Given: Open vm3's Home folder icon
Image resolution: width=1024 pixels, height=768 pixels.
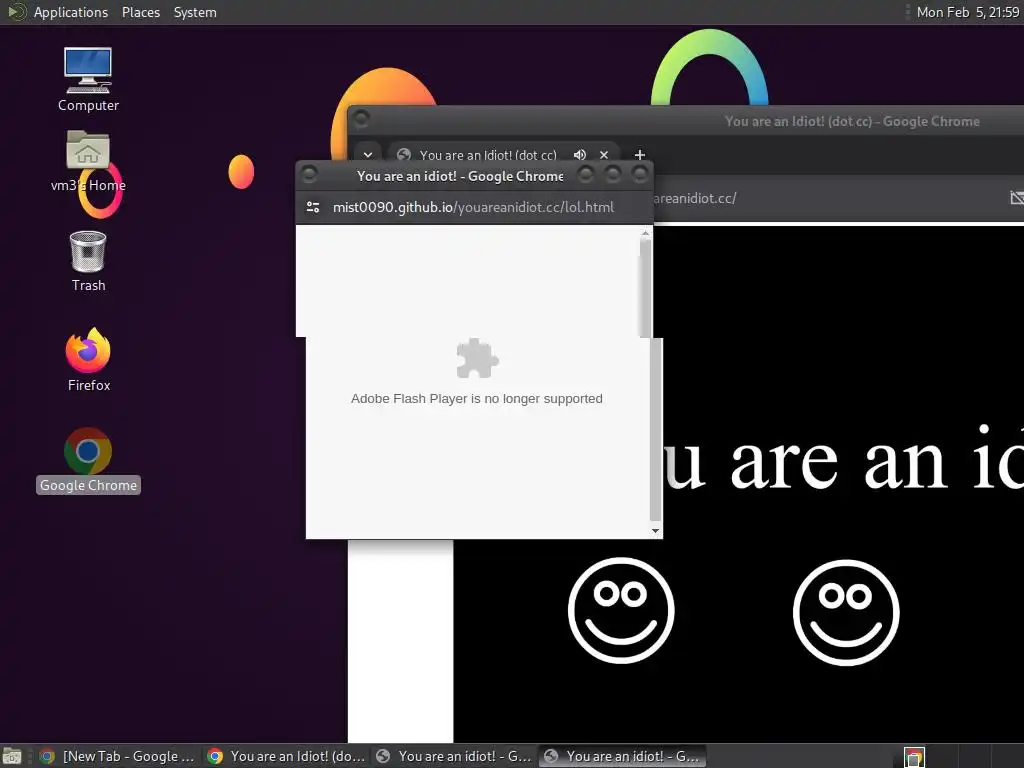Looking at the screenshot, I should point(88,161).
